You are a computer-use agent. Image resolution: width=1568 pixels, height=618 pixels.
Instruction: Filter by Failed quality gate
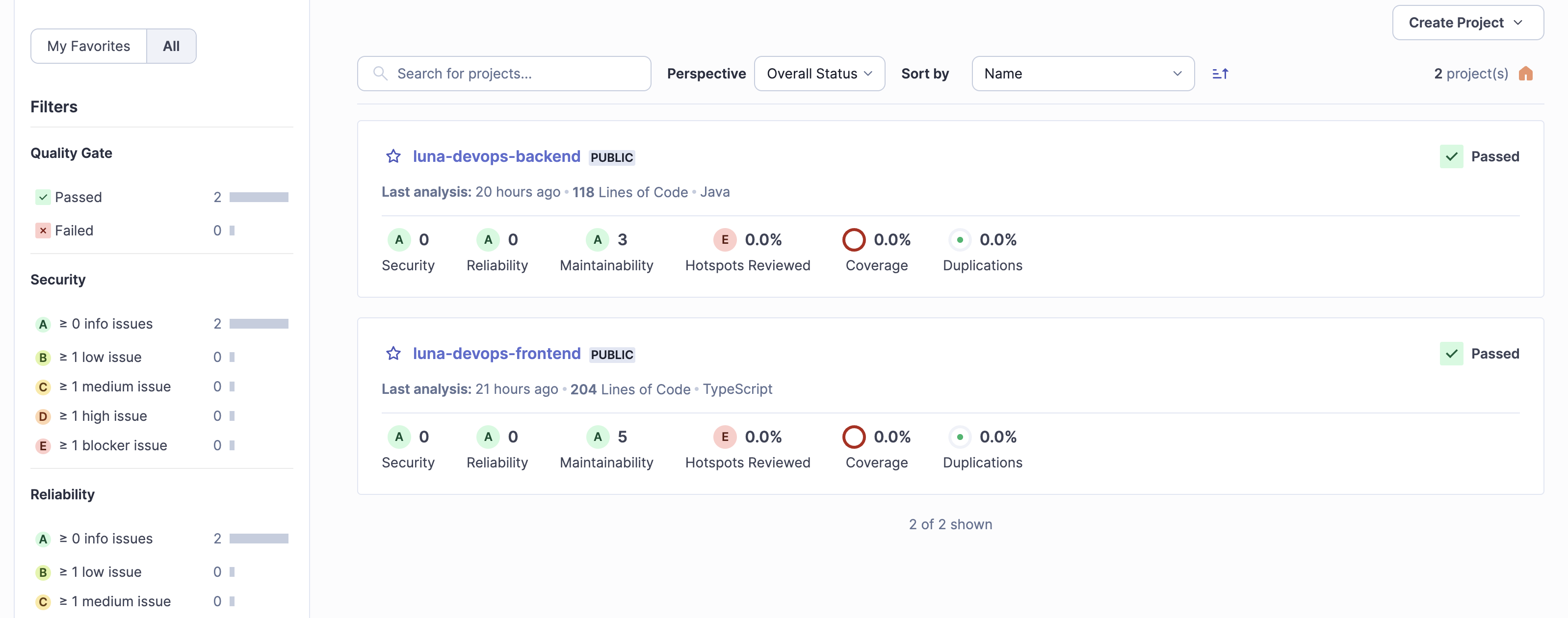pos(74,231)
